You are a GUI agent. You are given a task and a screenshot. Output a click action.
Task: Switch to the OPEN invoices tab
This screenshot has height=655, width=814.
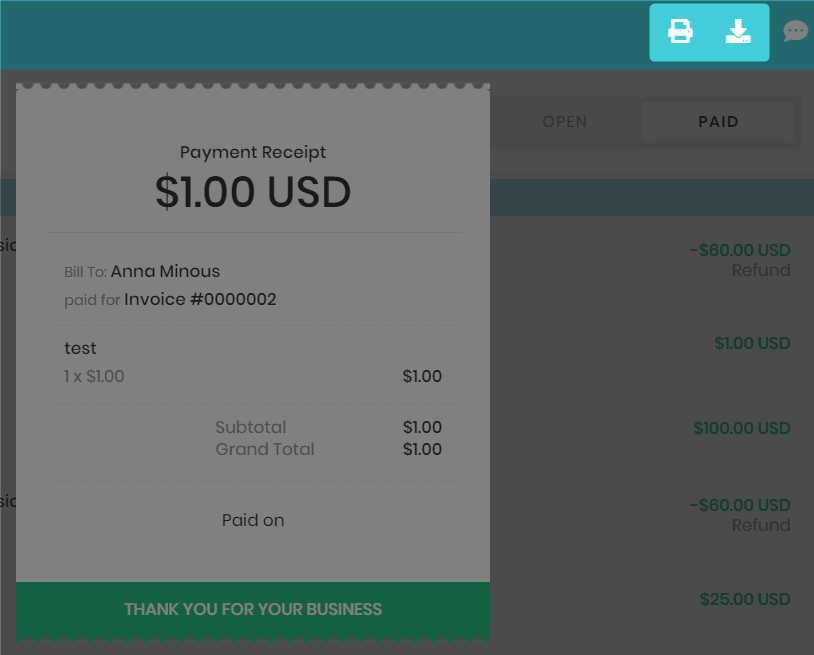[x=565, y=122]
